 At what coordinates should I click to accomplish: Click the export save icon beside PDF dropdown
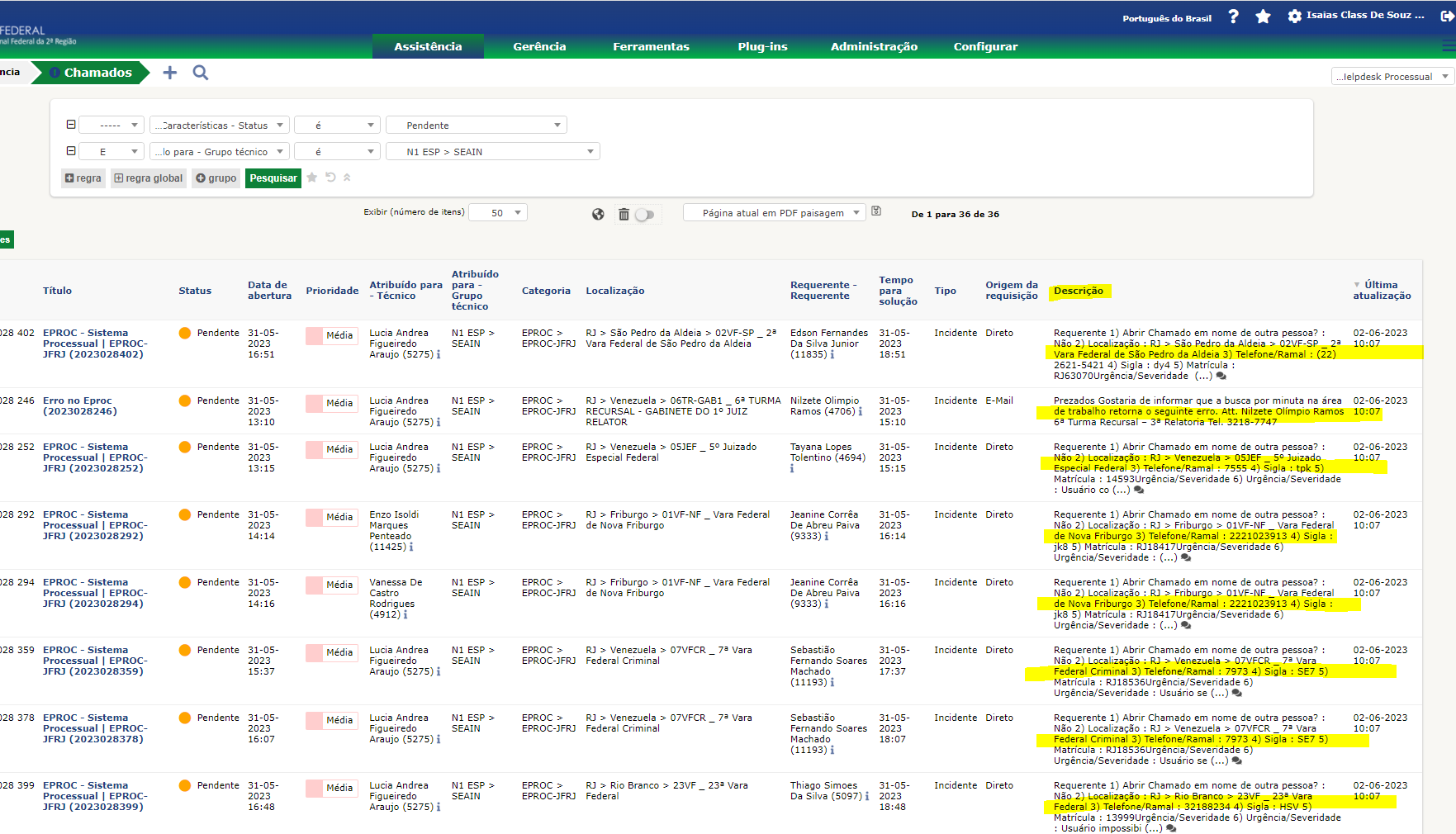[x=876, y=211]
